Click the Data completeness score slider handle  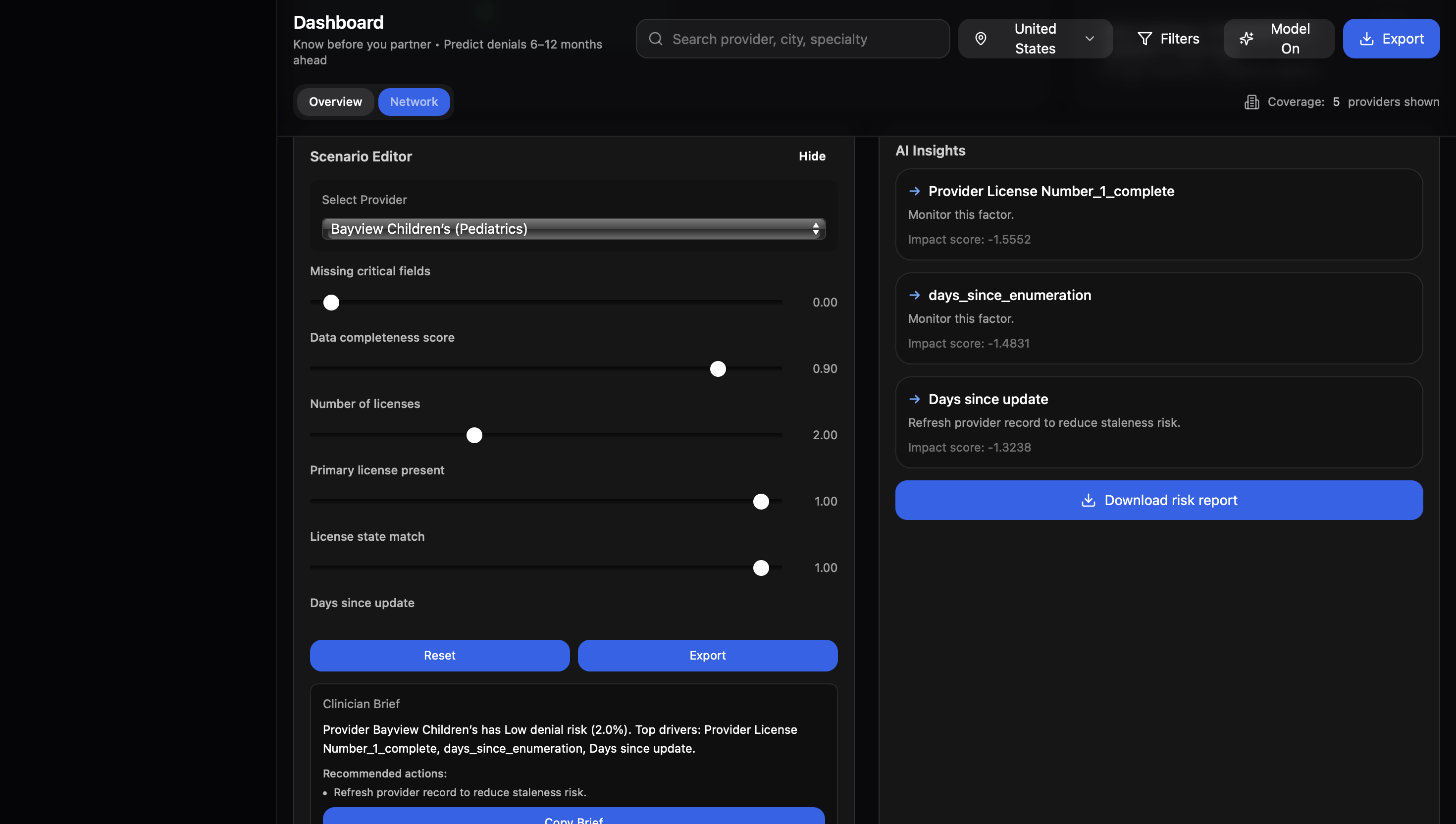point(718,369)
